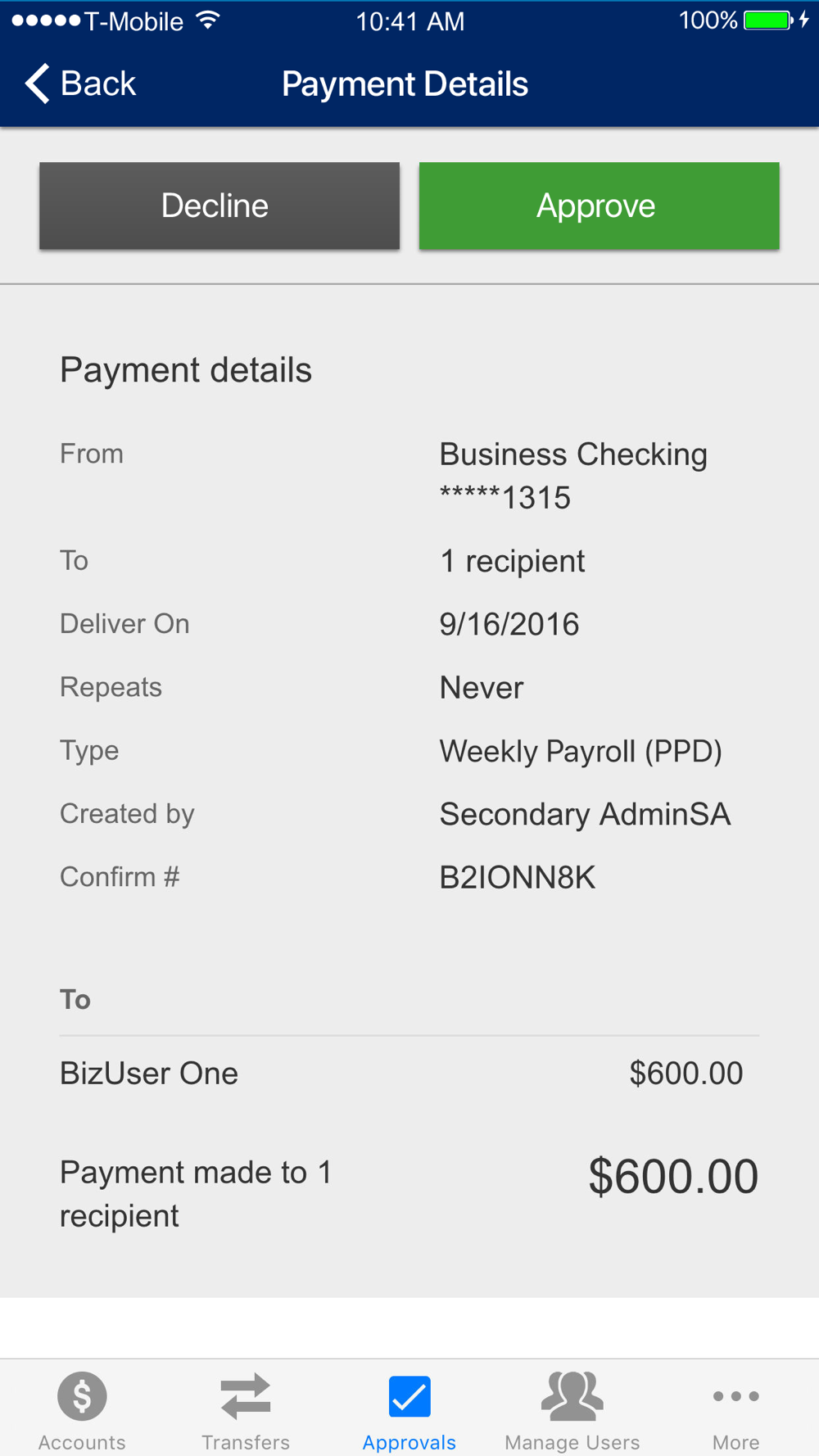Decline the payment request
819x1456 pixels.
219,206
